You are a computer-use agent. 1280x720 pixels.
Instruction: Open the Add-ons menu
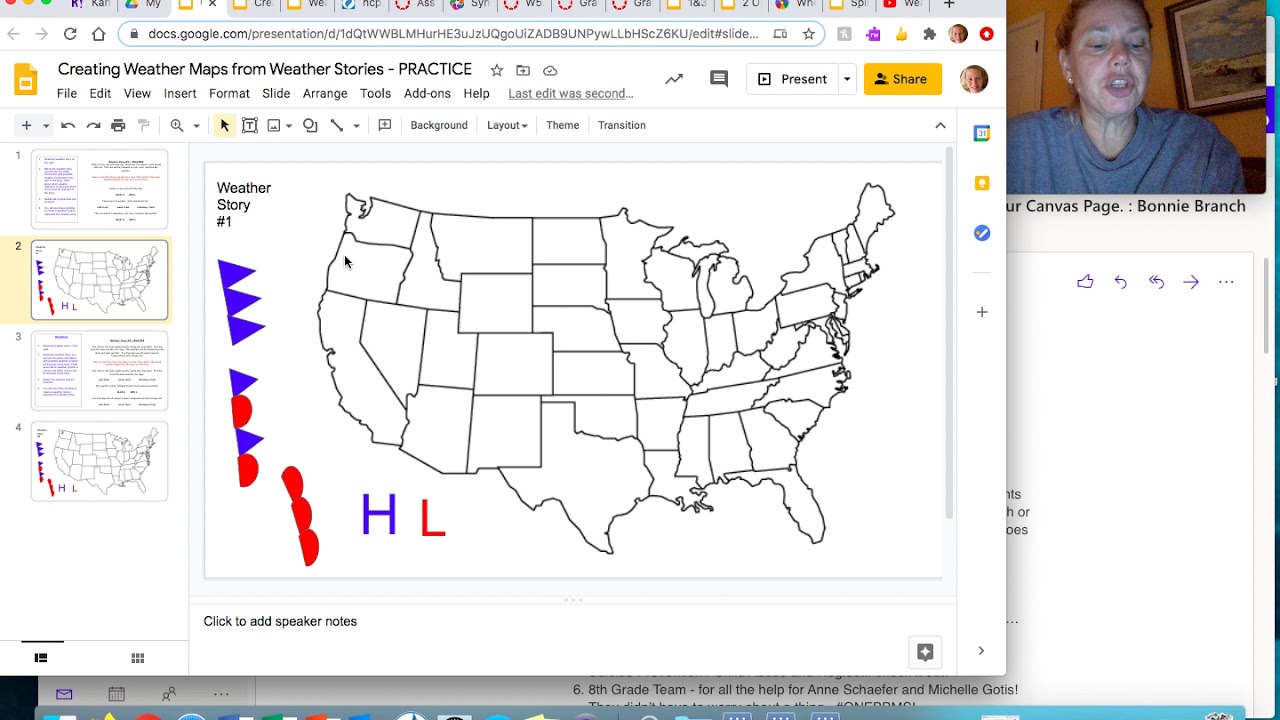tap(427, 93)
